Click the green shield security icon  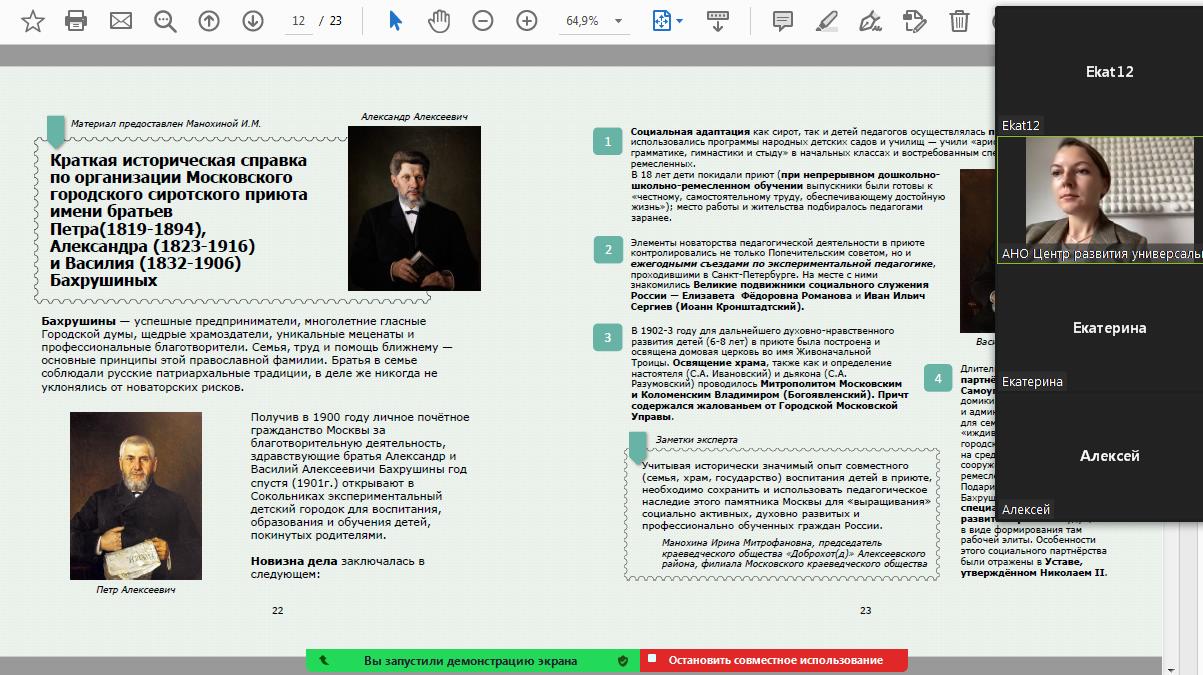click(623, 660)
